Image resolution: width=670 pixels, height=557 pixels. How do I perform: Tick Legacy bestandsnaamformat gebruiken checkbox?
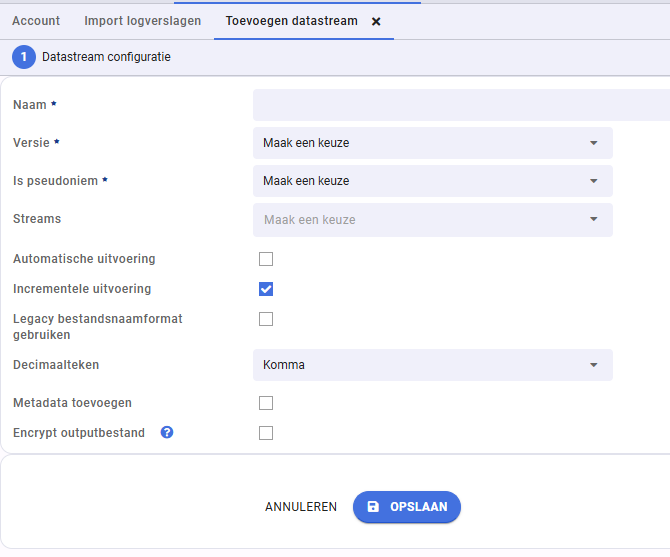(x=266, y=319)
